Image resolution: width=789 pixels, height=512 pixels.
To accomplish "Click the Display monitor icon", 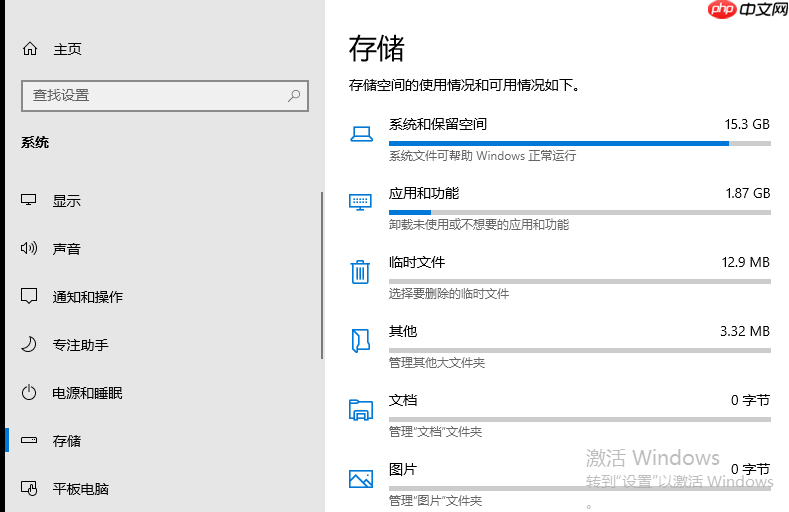I will (29, 200).
